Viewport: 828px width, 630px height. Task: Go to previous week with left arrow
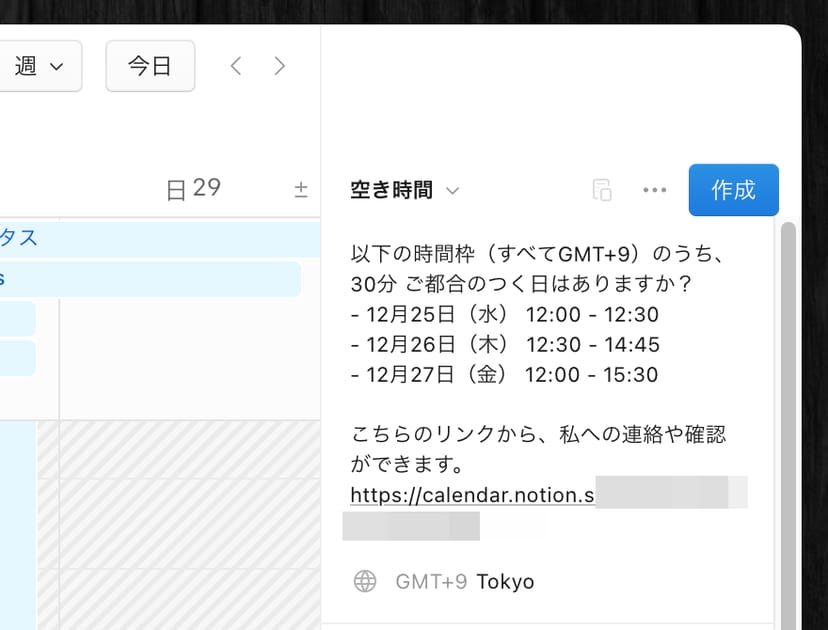[x=236, y=66]
